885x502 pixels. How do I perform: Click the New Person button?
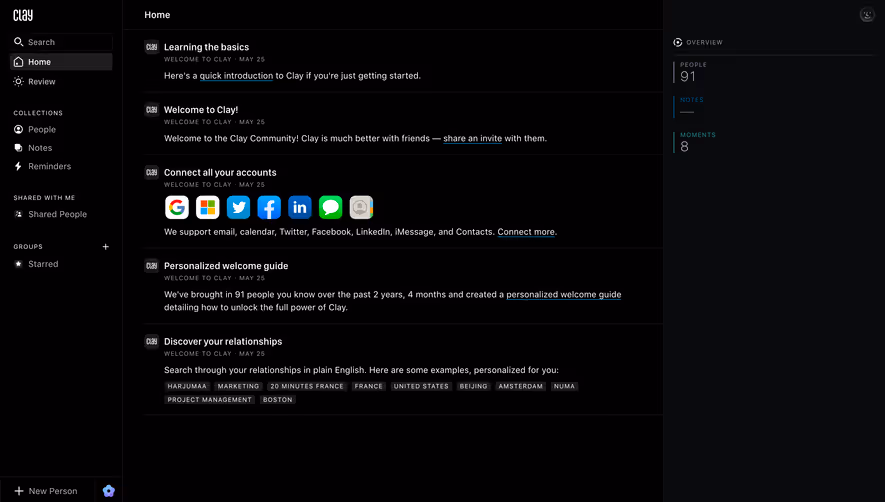(46, 491)
